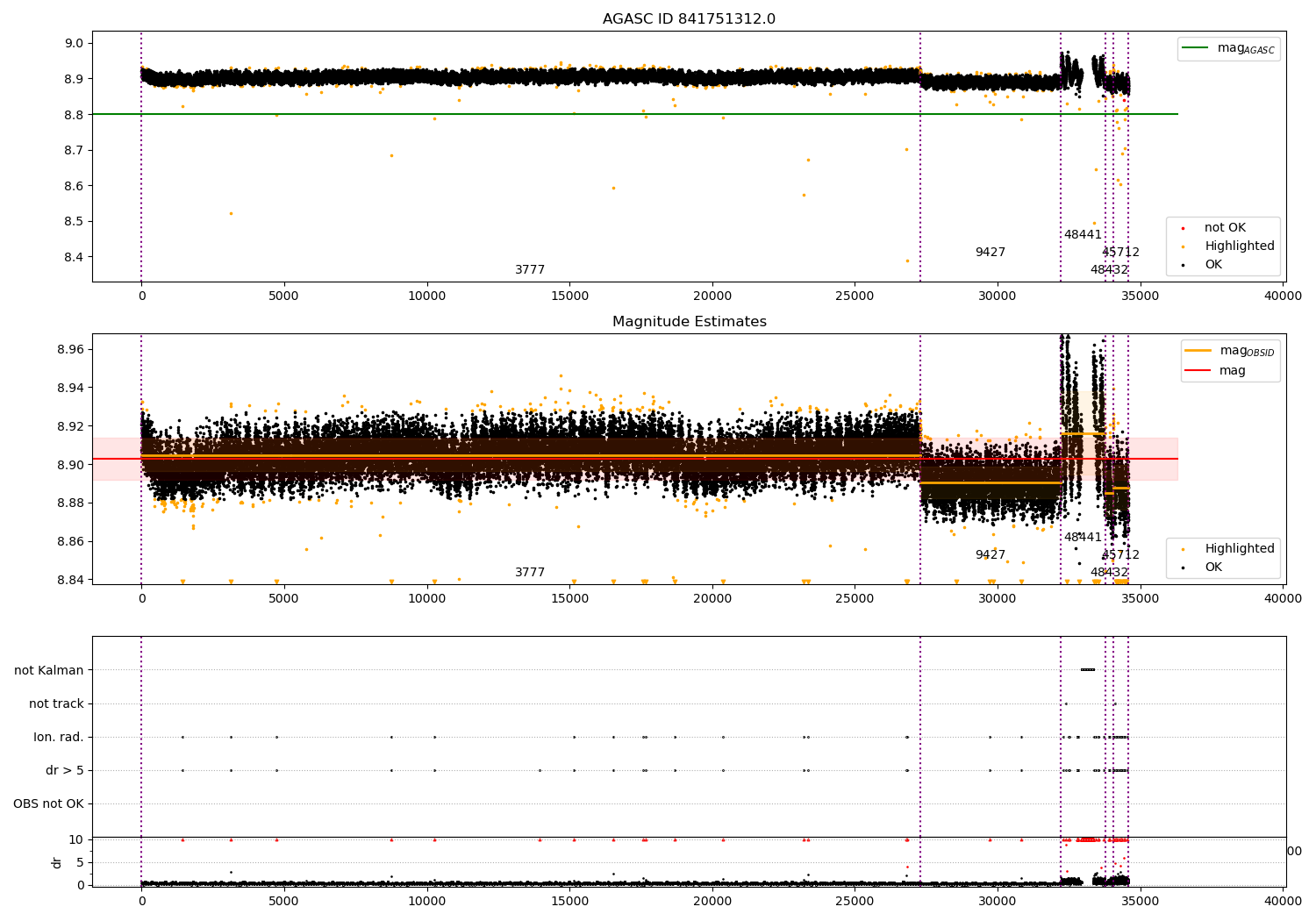
Task: Click the '48432' obsid label in top plot
Action: (1109, 270)
